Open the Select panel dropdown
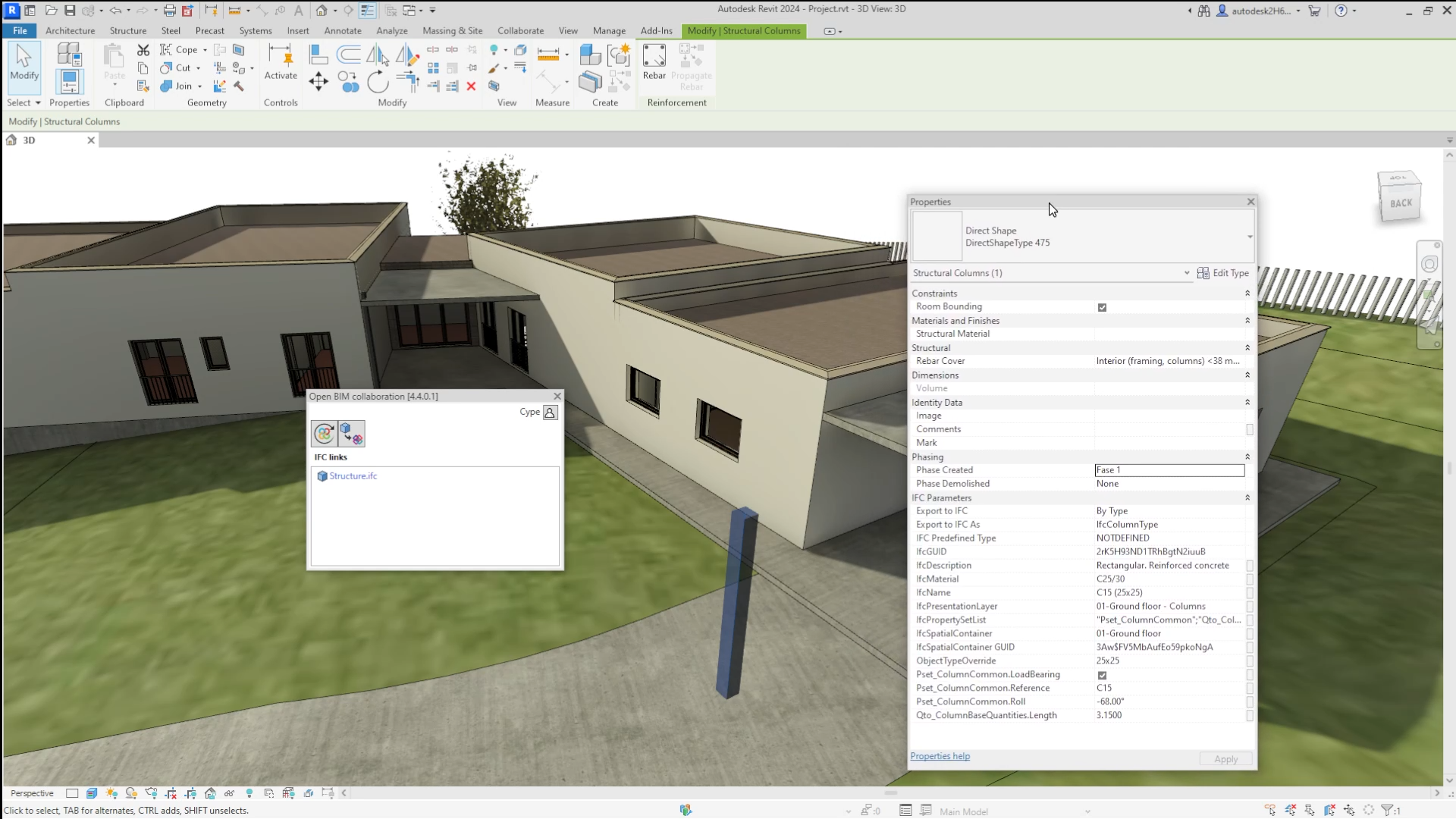The image size is (1456, 819). pyautogui.click(x=24, y=103)
